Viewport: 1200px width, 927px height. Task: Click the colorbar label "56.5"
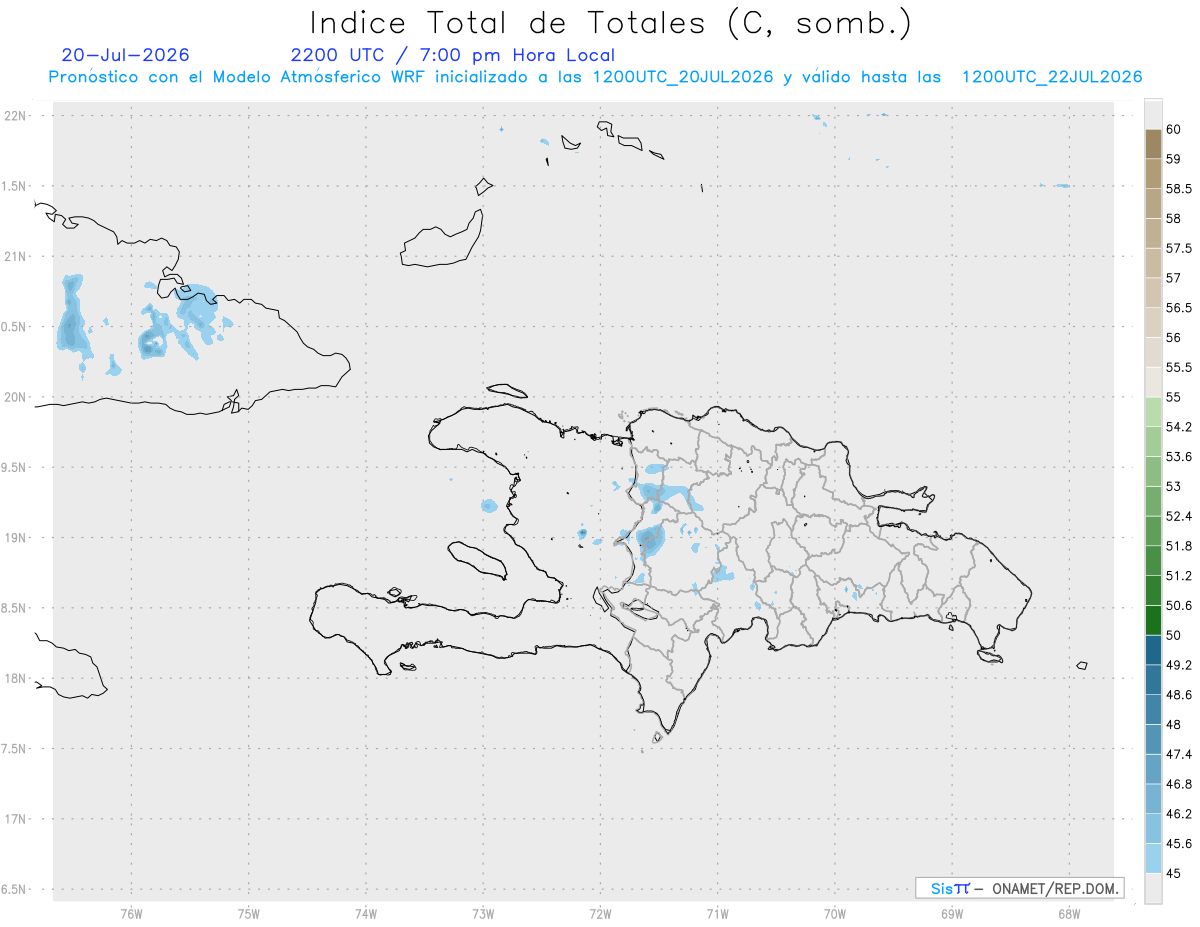[x=1178, y=308]
